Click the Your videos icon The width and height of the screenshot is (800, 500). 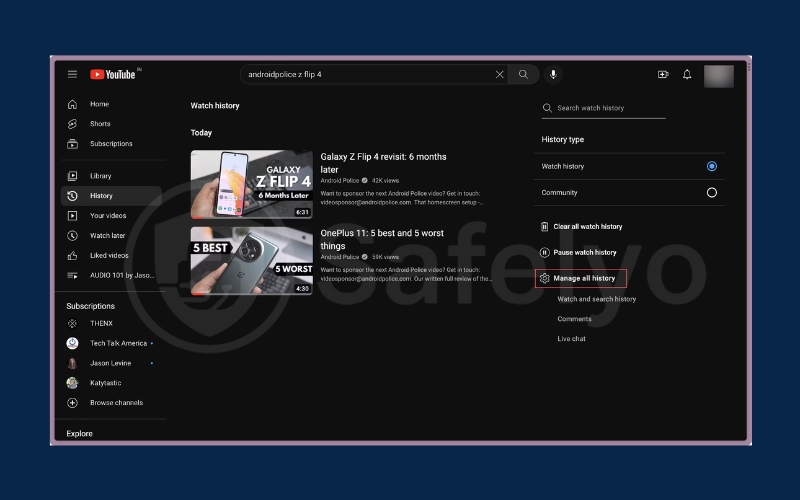pos(72,216)
